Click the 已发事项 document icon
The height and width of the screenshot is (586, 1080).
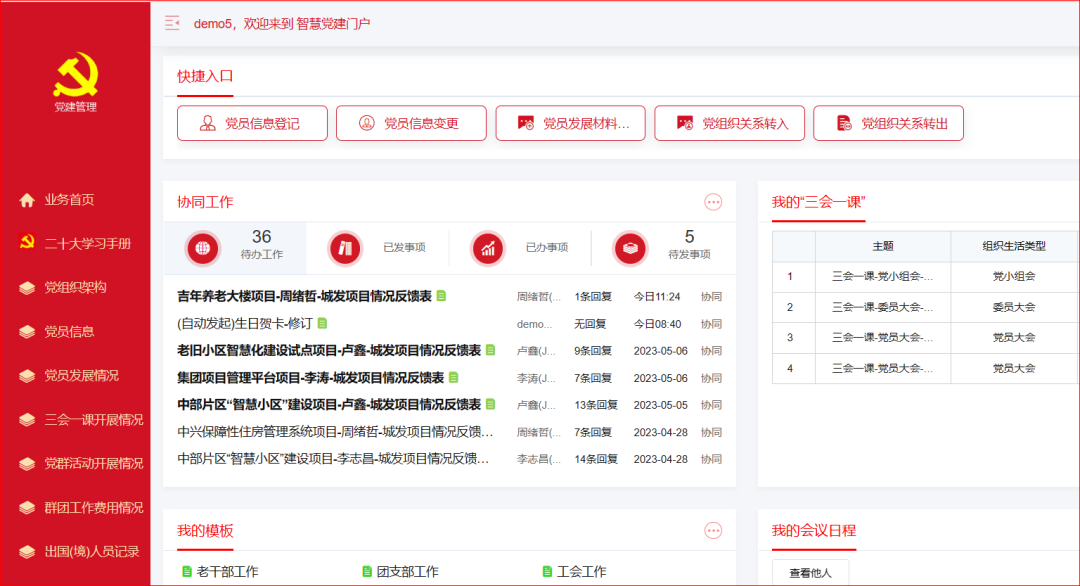[x=345, y=249]
